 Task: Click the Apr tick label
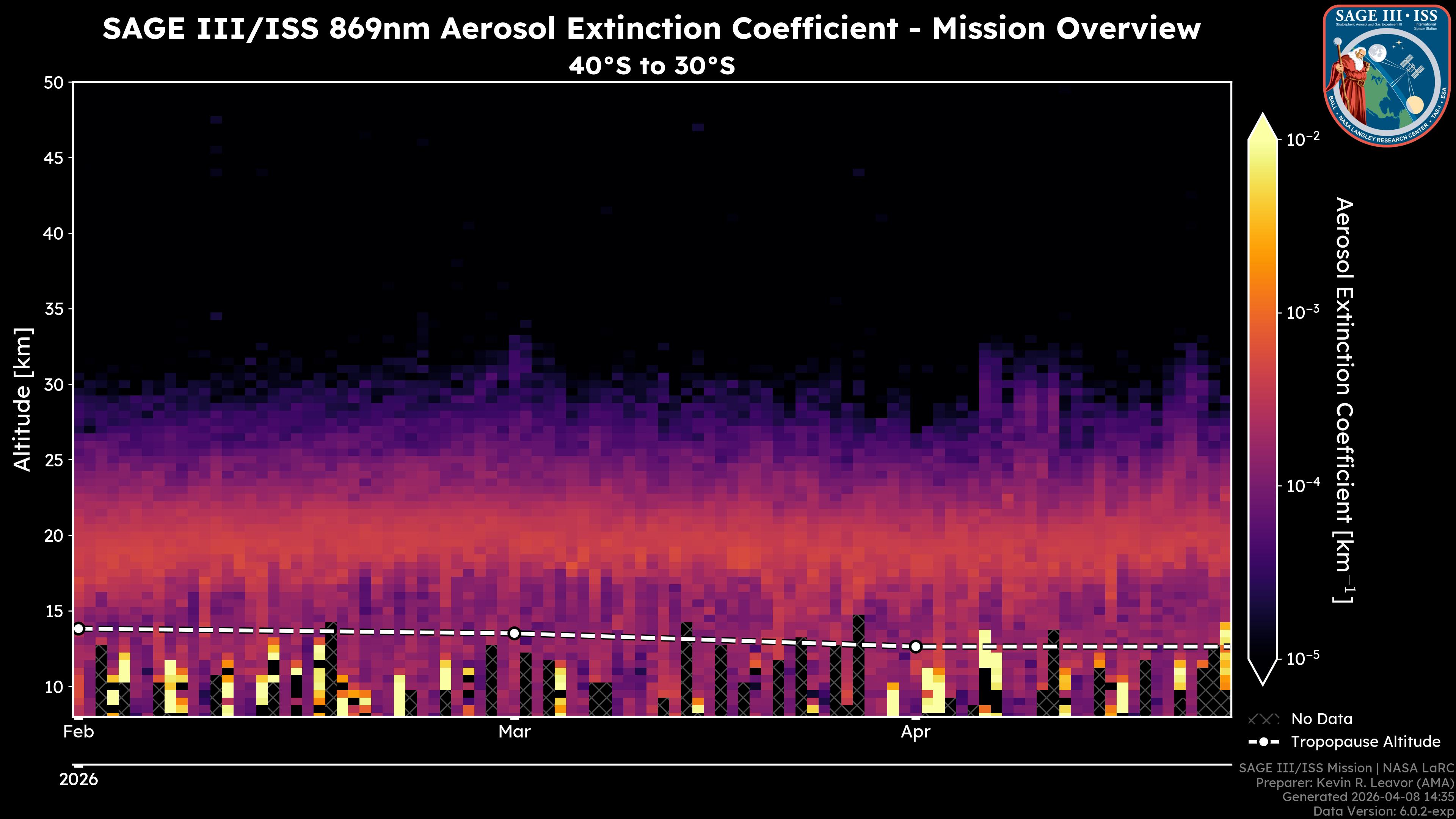[x=915, y=732]
